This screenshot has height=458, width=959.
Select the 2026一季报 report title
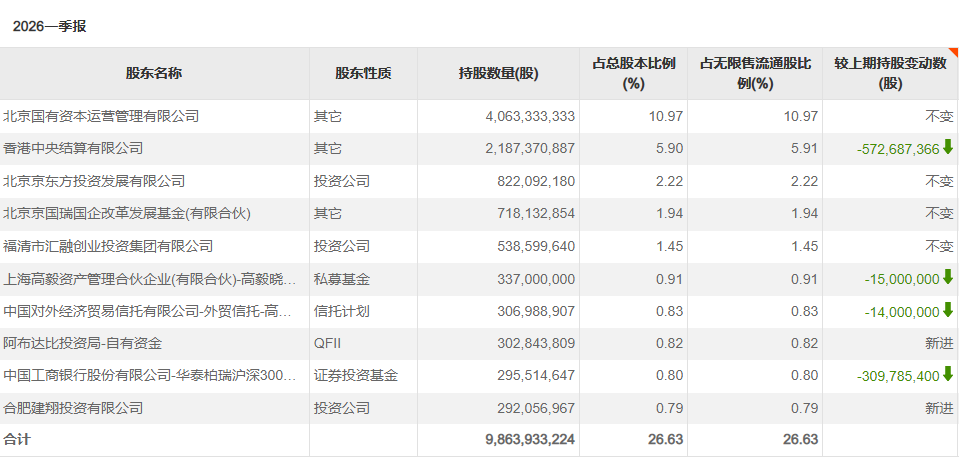[50, 26]
